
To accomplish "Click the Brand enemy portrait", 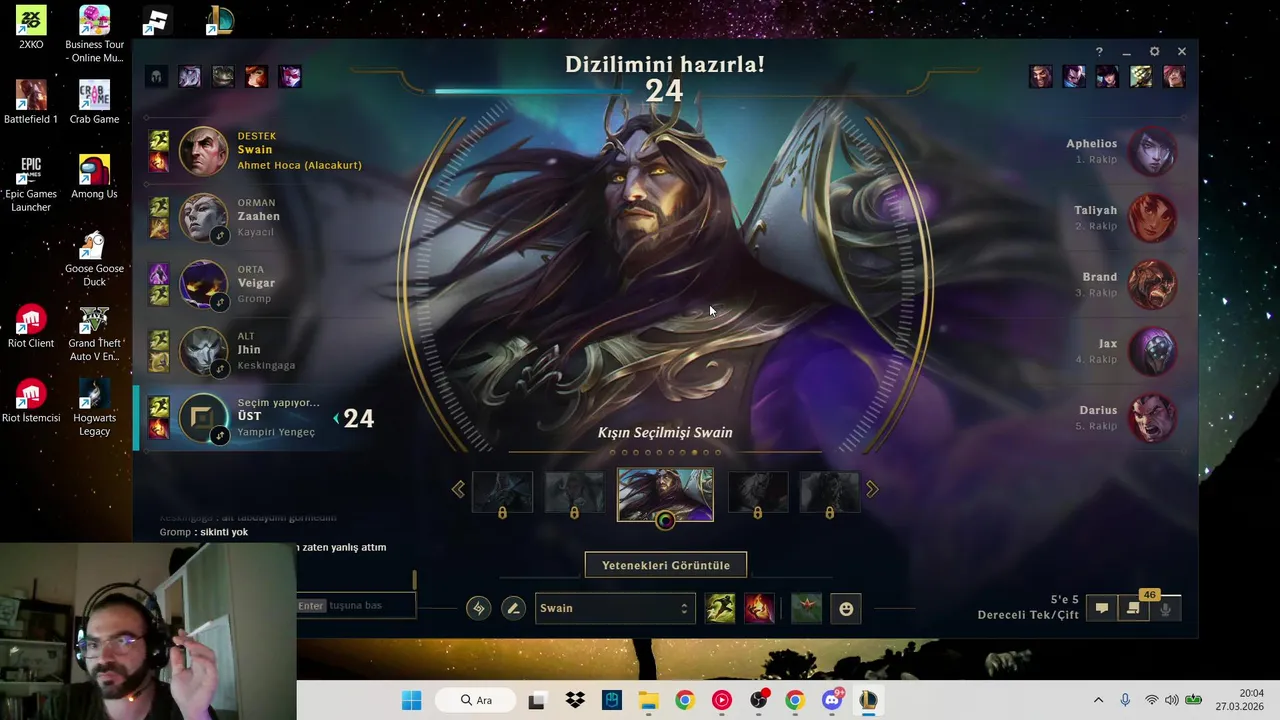I will coord(1152,284).
